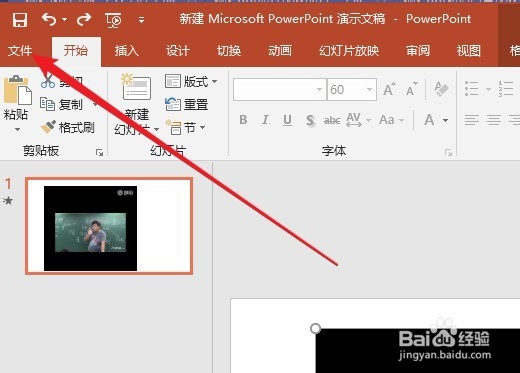This screenshot has width=520, height=373.
Task: Open the Aa change case dropdown
Action: coord(391,120)
